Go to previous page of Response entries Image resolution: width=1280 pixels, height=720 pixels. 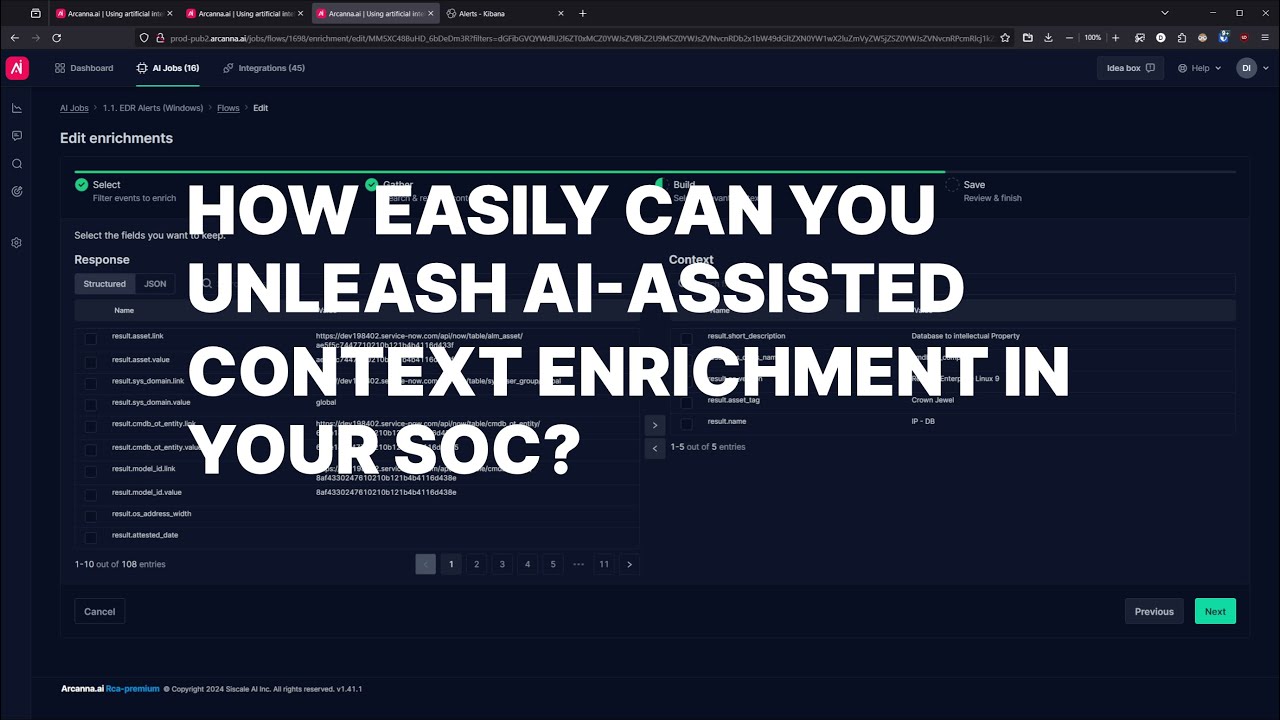pos(425,564)
